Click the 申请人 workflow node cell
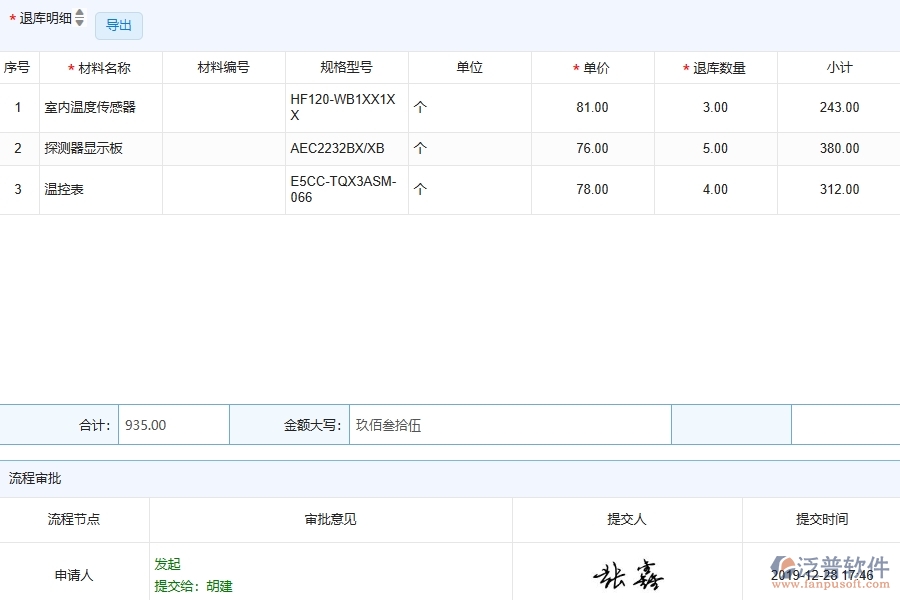This screenshot has width=900, height=600. (x=73, y=575)
